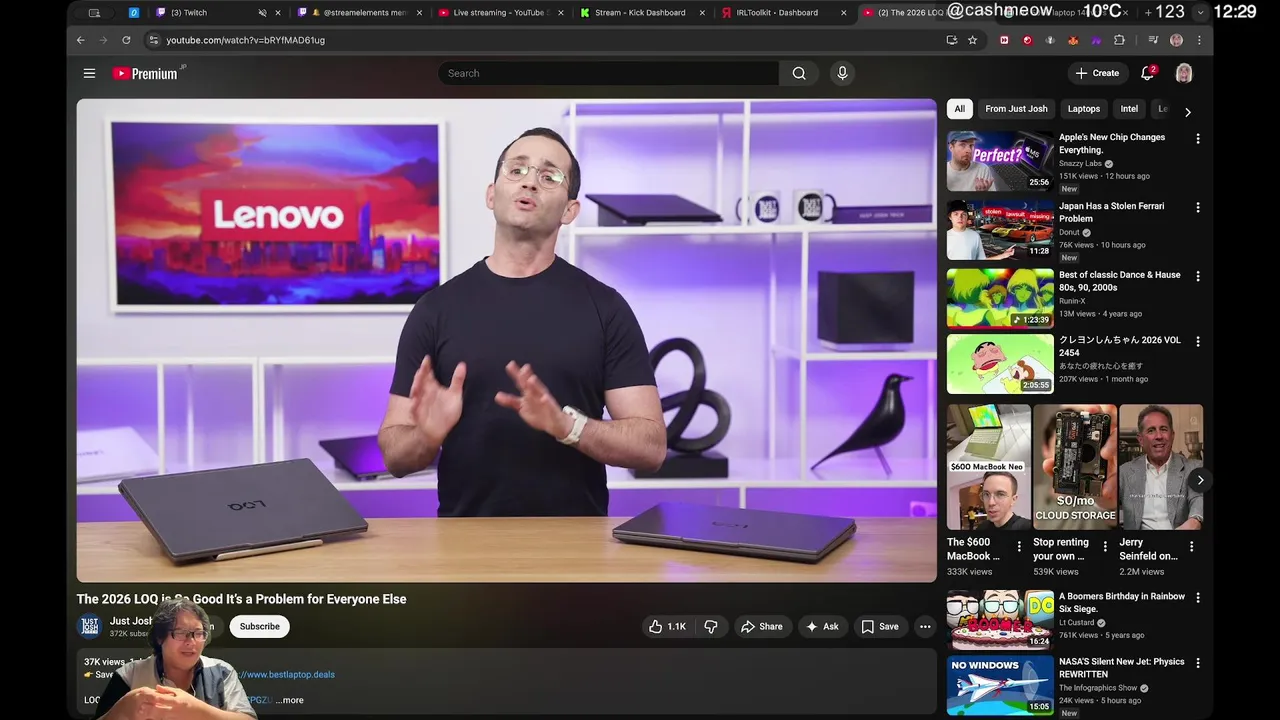Image resolution: width=1280 pixels, height=720 pixels.
Task: Open the Japan Has a Stolen Ferrari thumbnail
Action: click(x=1000, y=229)
